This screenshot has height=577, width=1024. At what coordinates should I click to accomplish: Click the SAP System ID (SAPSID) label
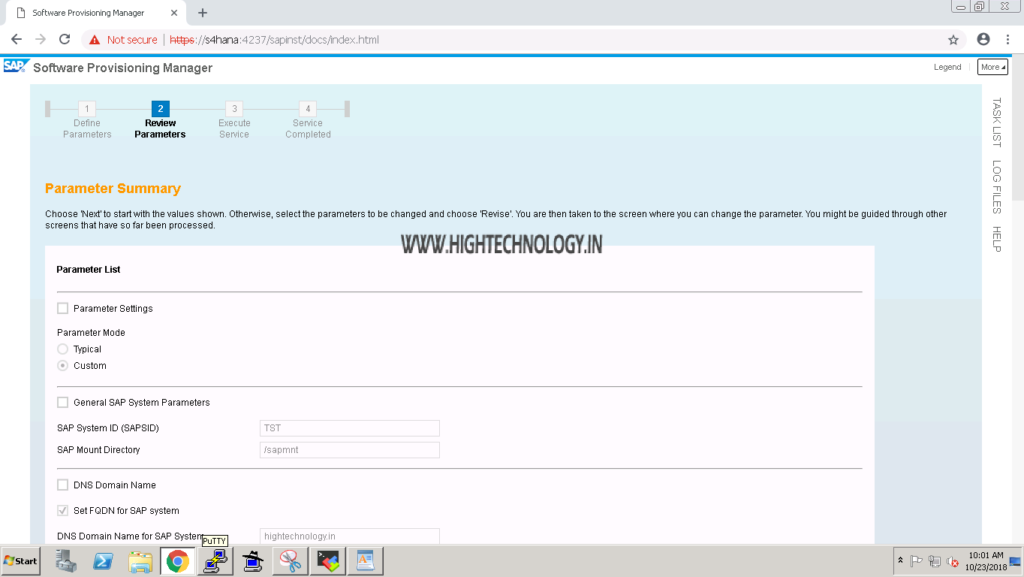[x=108, y=428]
